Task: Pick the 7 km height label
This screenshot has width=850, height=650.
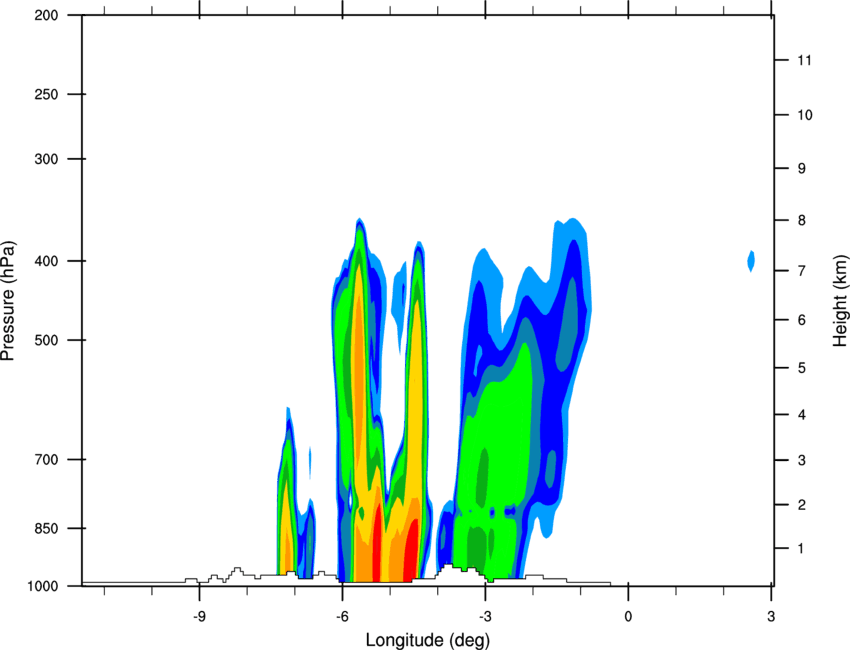Action: tap(802, 271)
